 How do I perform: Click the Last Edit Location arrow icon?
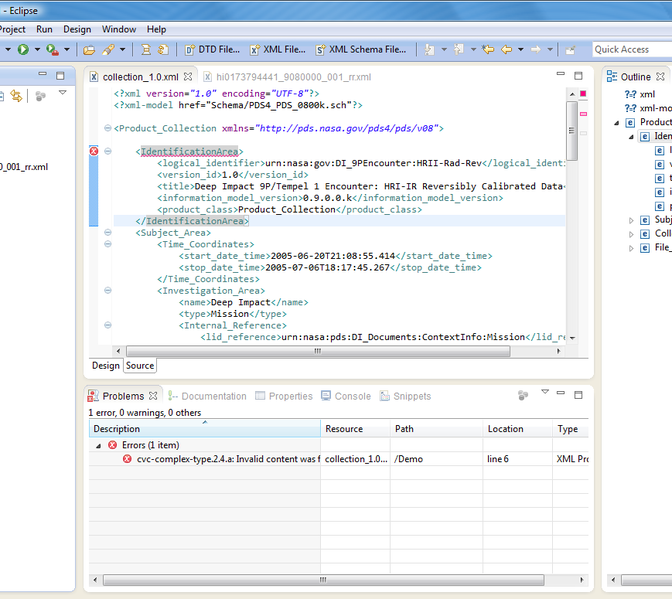(488, 50)
